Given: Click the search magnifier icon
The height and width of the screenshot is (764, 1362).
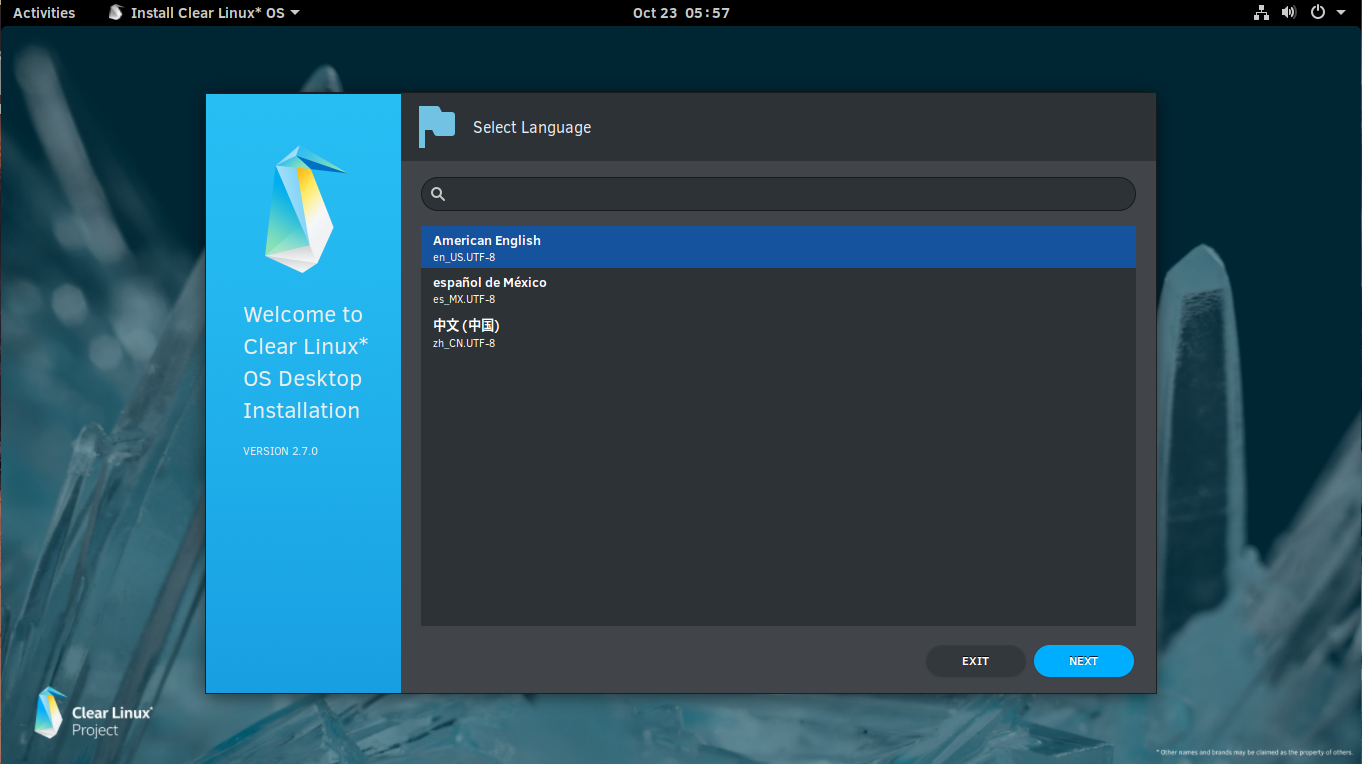Looking at the screenshot, I should (x=438, y=194).
